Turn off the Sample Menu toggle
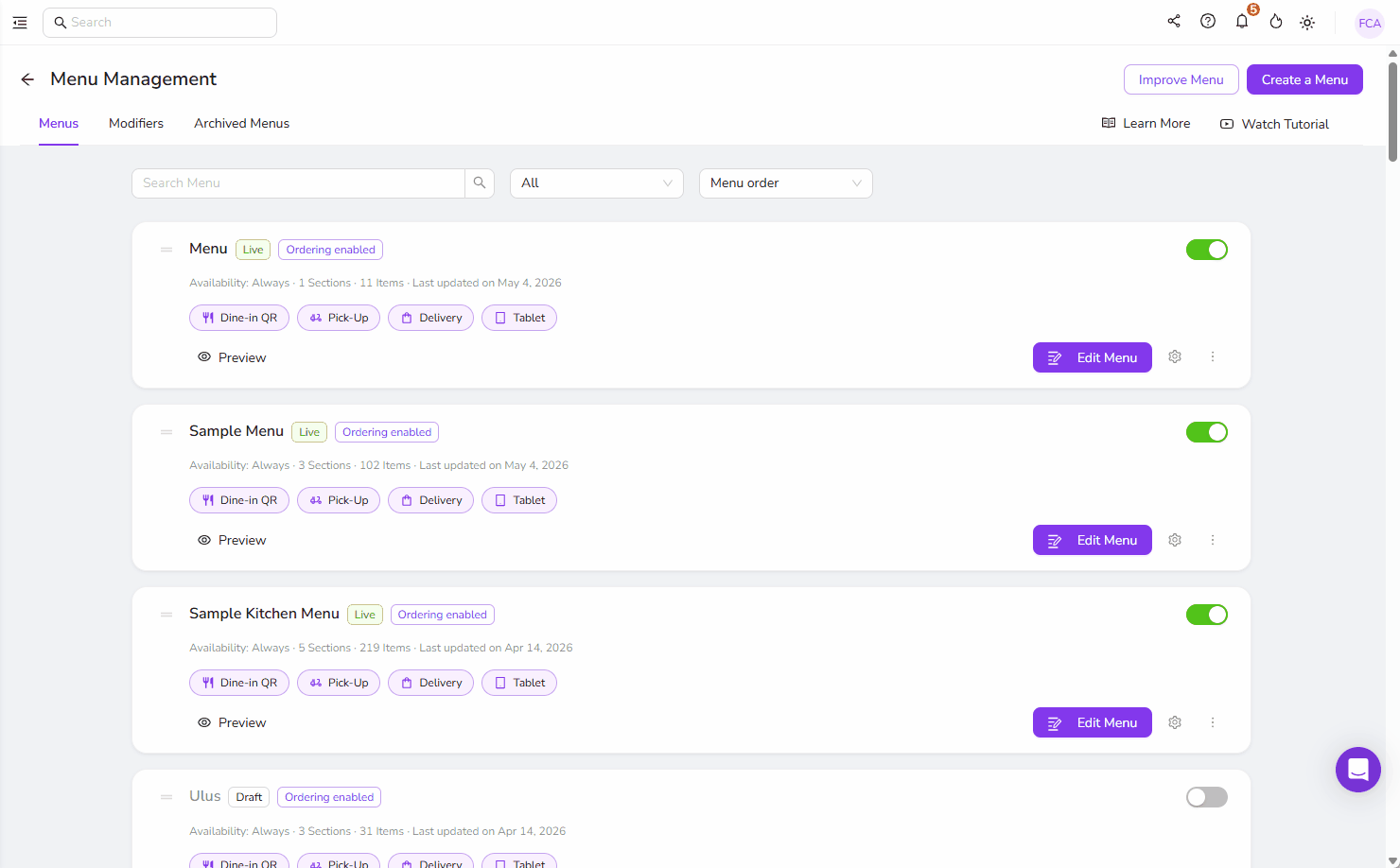This screenshot has width=1400, height=868. pyautogui.click(x=1207, y=432)
